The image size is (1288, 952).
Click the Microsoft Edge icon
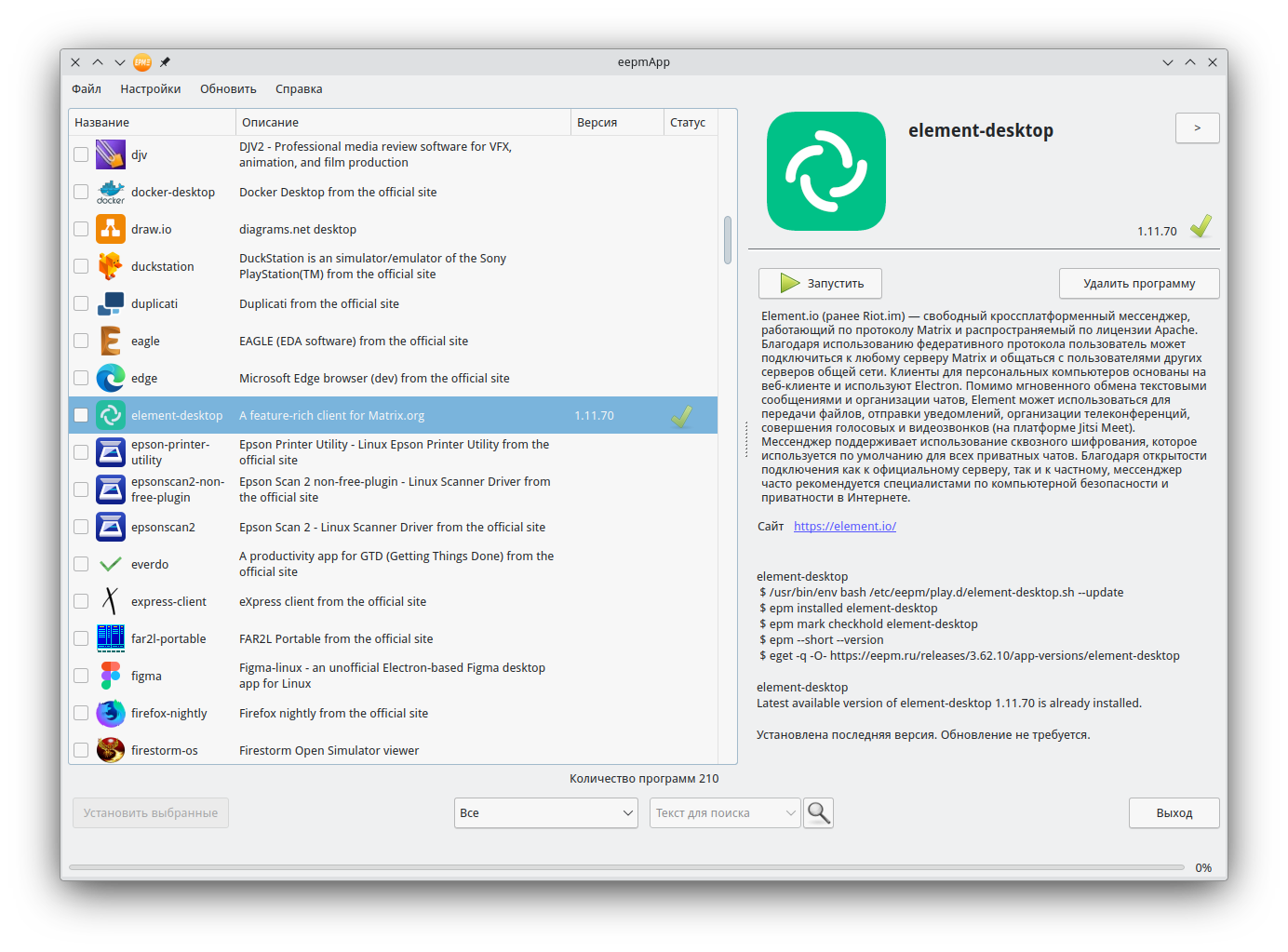[x=111, y=378]
